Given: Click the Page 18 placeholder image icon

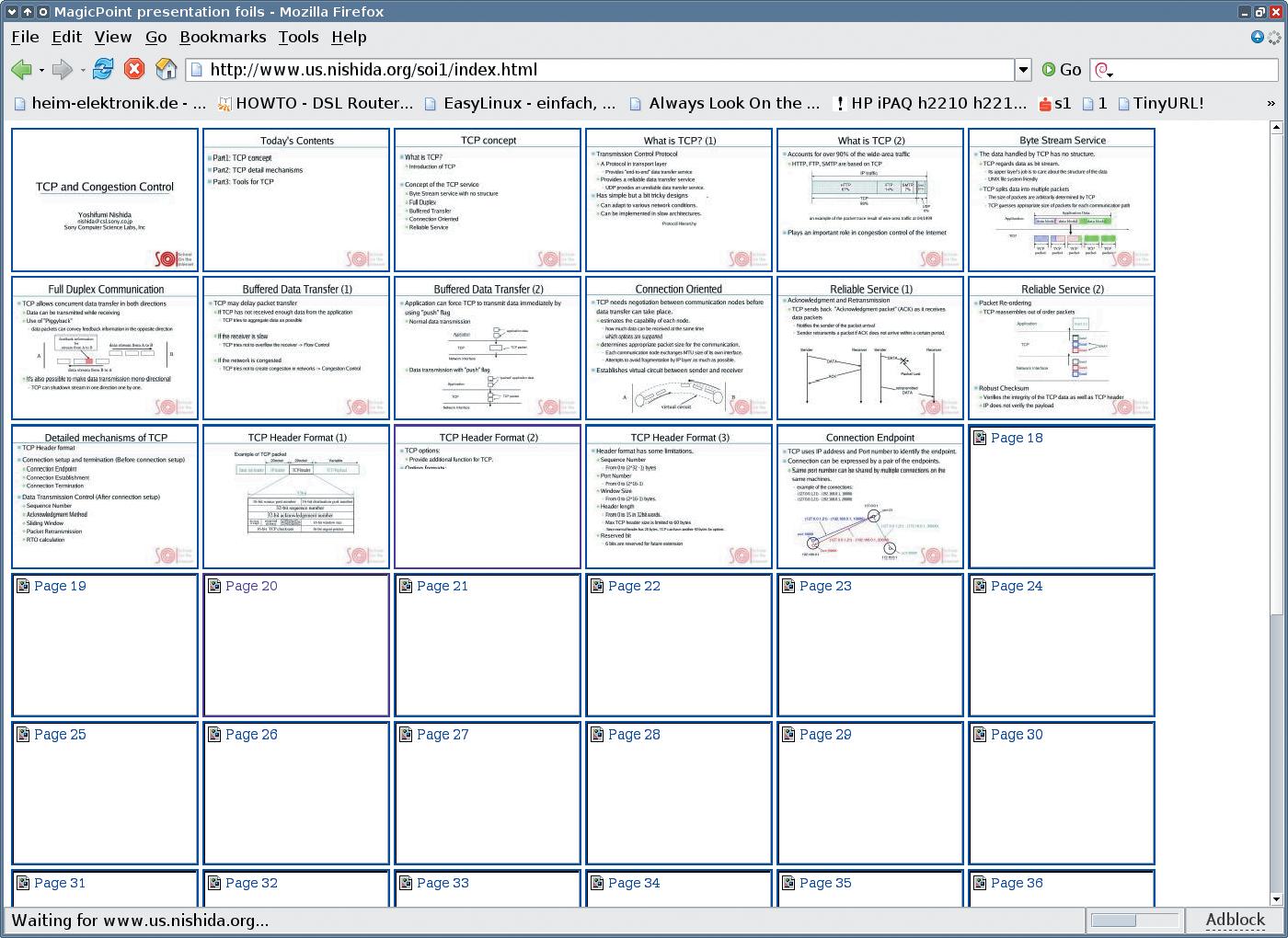Looking at the screenshot, I should pyautogui.click(x=980, y=438).
